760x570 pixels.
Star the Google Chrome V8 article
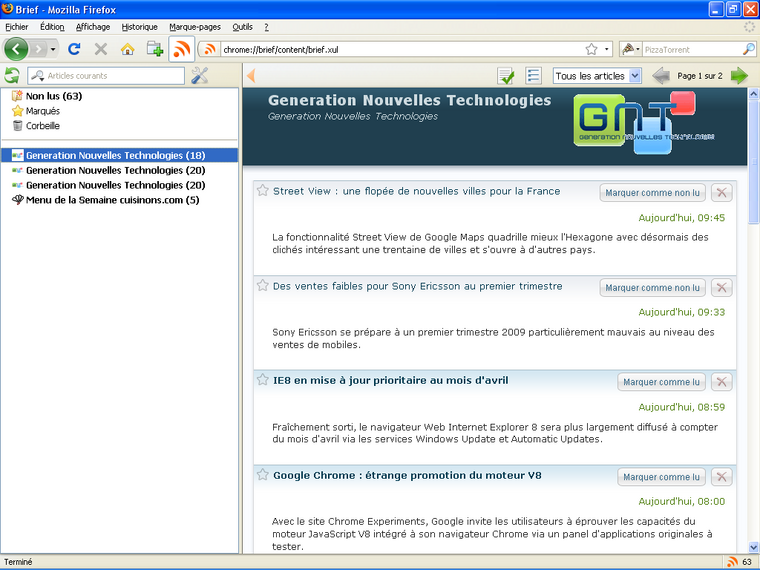point(263,475)
